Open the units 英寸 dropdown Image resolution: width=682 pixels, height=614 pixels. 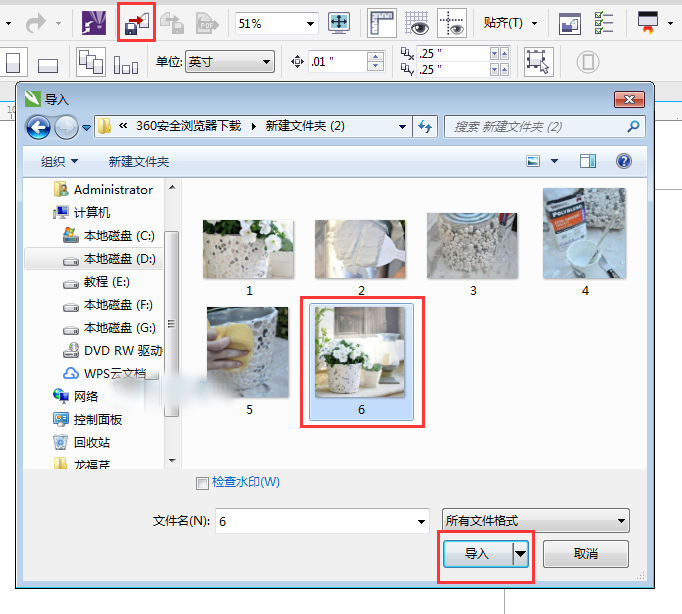[x=230, y=62]
